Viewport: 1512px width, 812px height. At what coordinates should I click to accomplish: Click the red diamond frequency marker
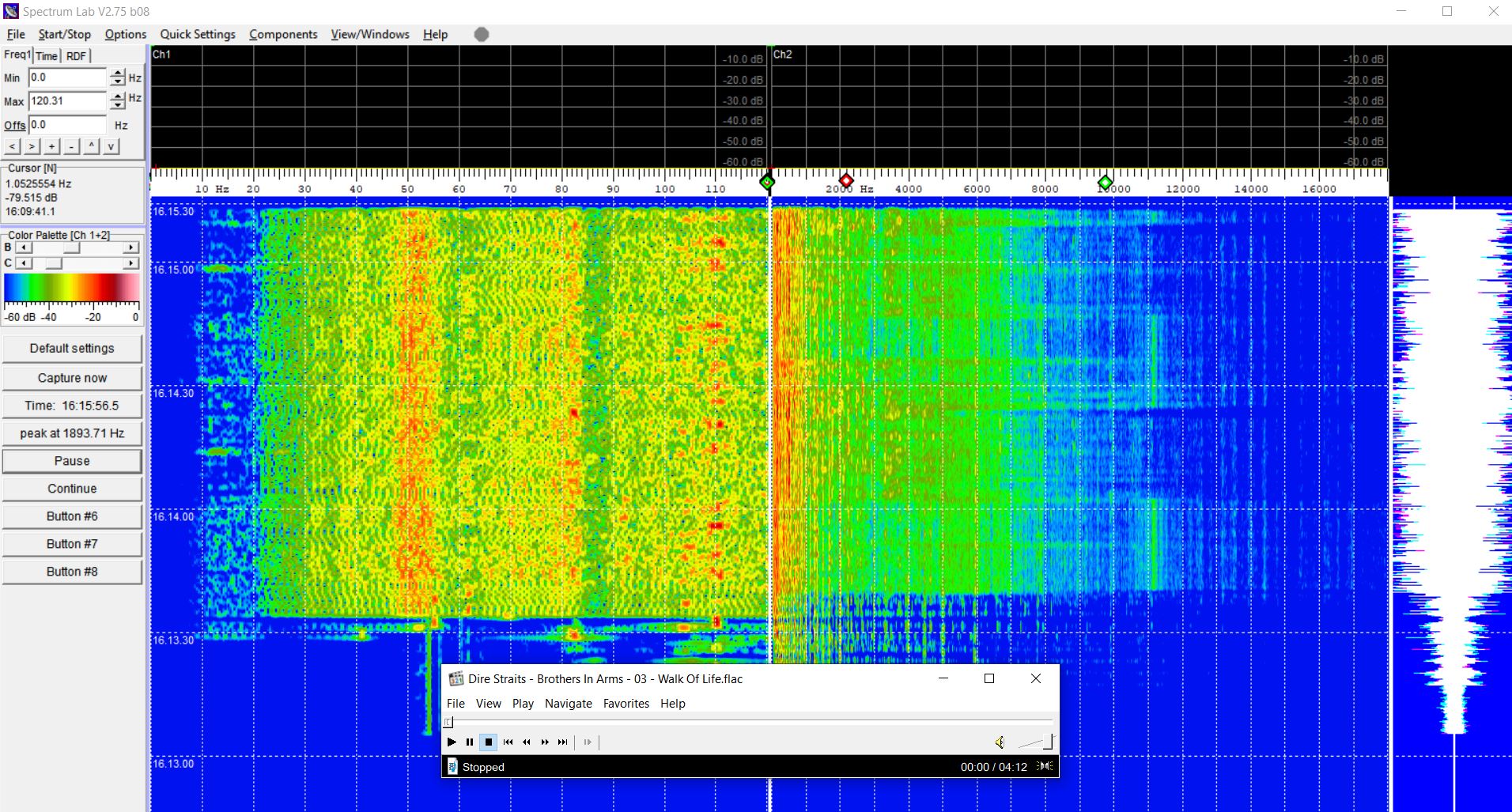pos(845,181)
